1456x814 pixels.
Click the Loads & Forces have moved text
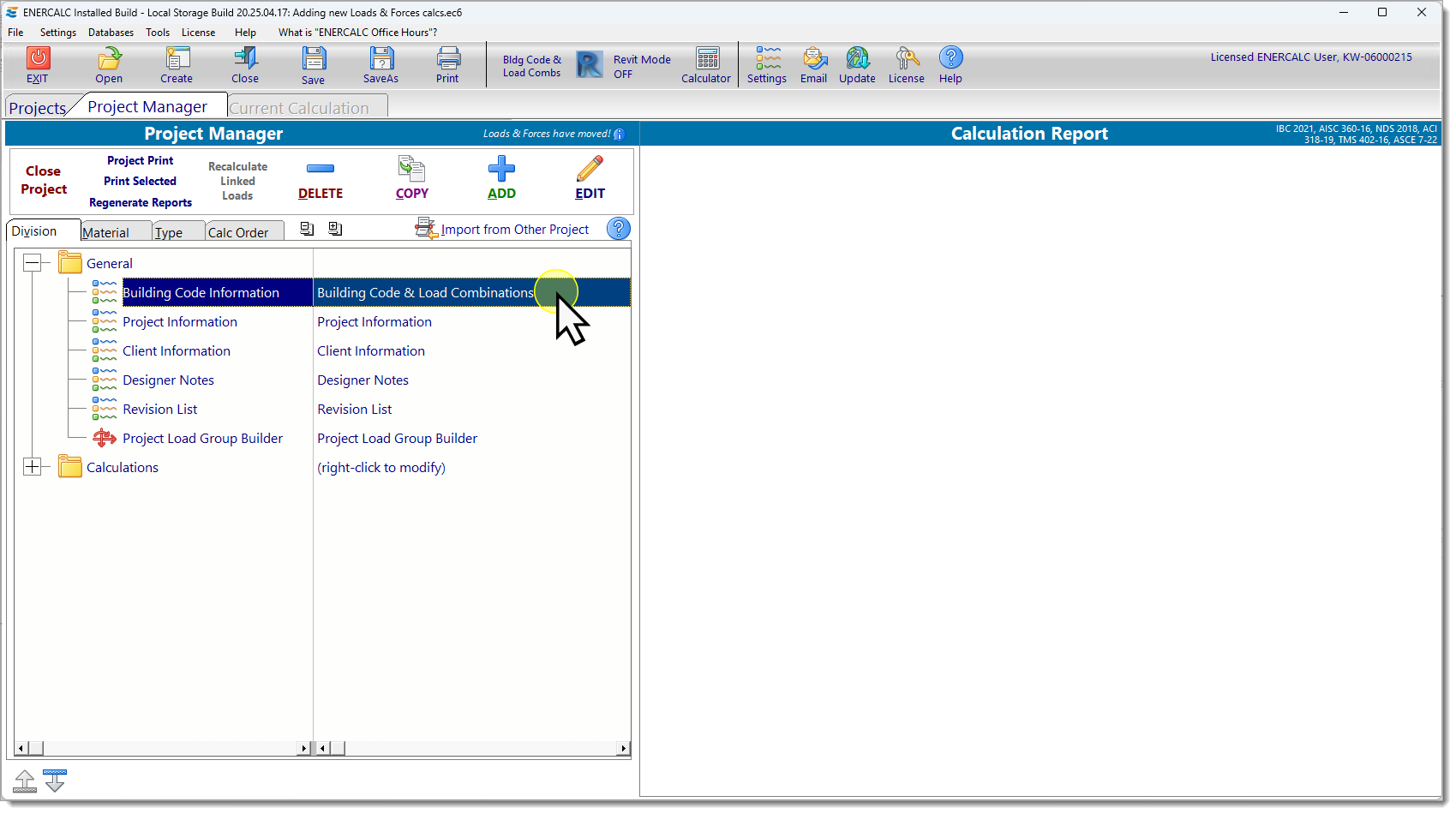coord(547,134)
